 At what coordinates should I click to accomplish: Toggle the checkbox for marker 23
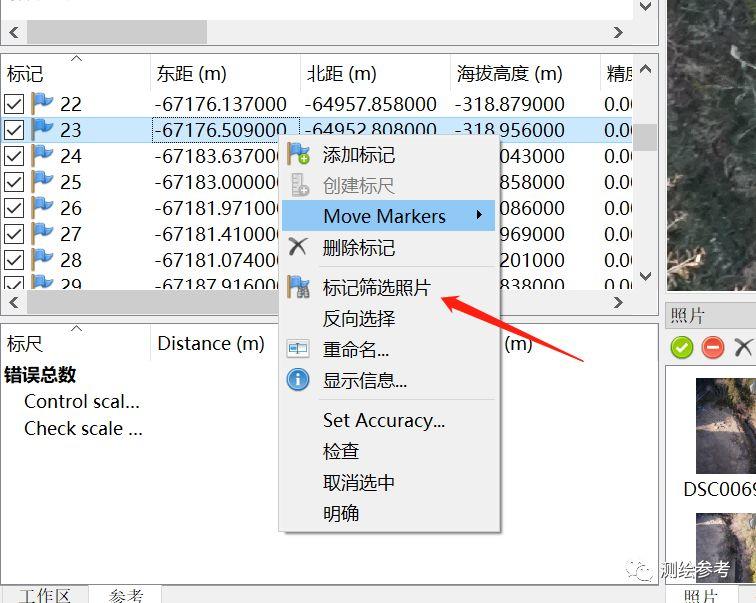click(14, 130)
